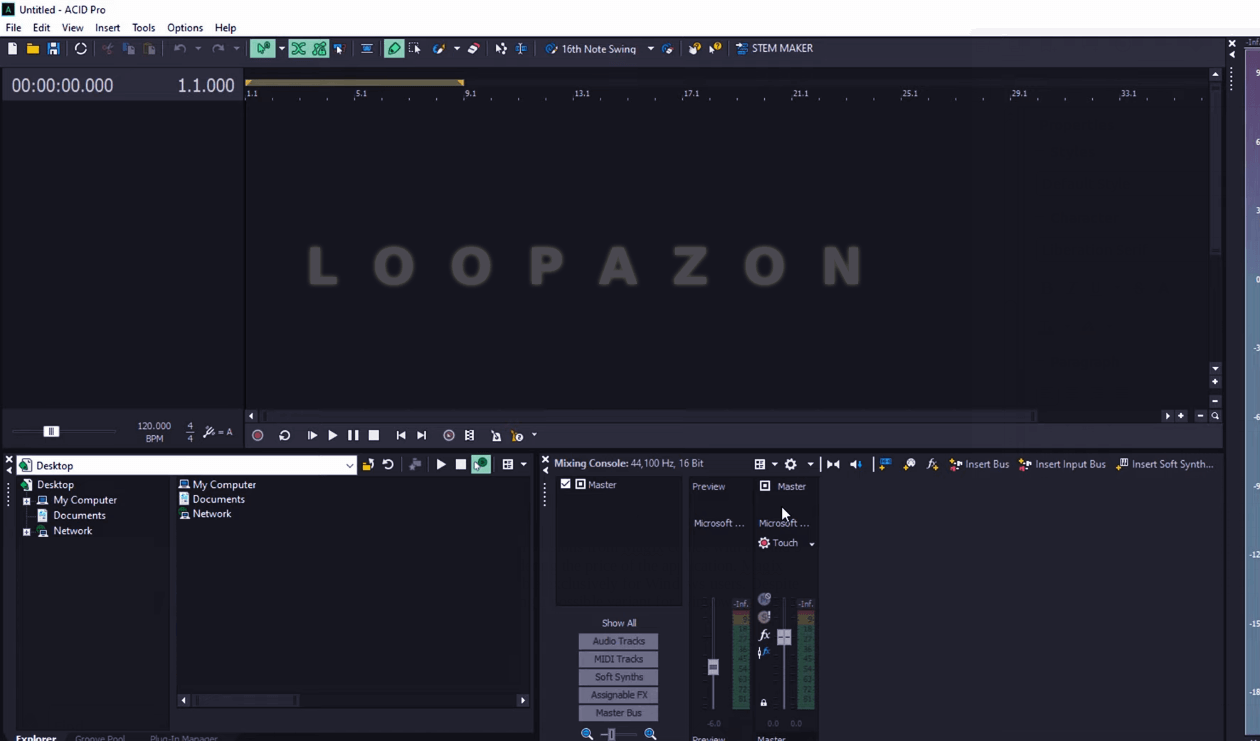This screenshot has width=1260, height=741.
Task: Toggle Auto Preview in Explorer toolbar
Action: [x=481, y=465]
